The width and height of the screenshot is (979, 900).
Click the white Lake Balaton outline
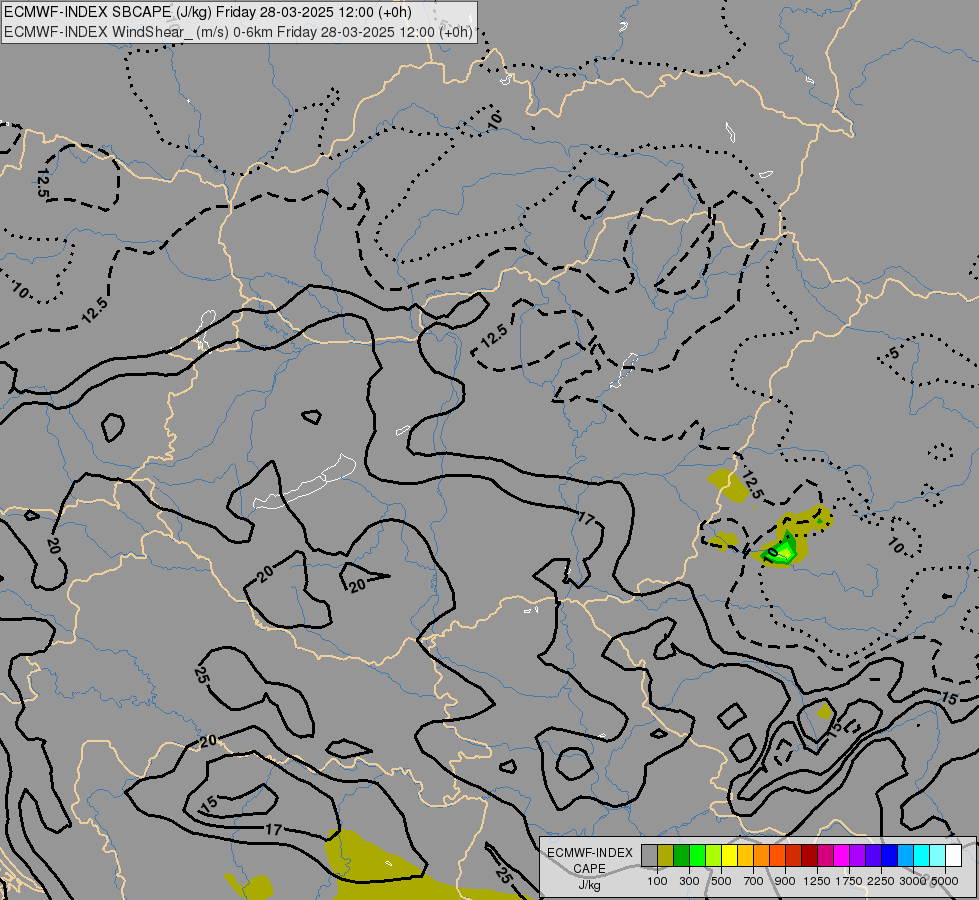pos(304,483)
